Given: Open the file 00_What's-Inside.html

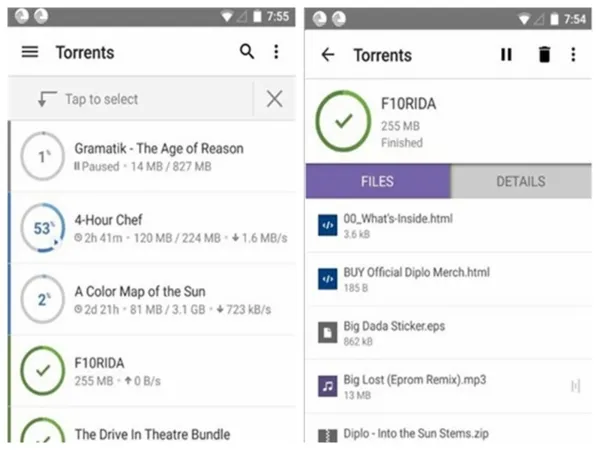Looking at the screenshot, I should point(449,225).
